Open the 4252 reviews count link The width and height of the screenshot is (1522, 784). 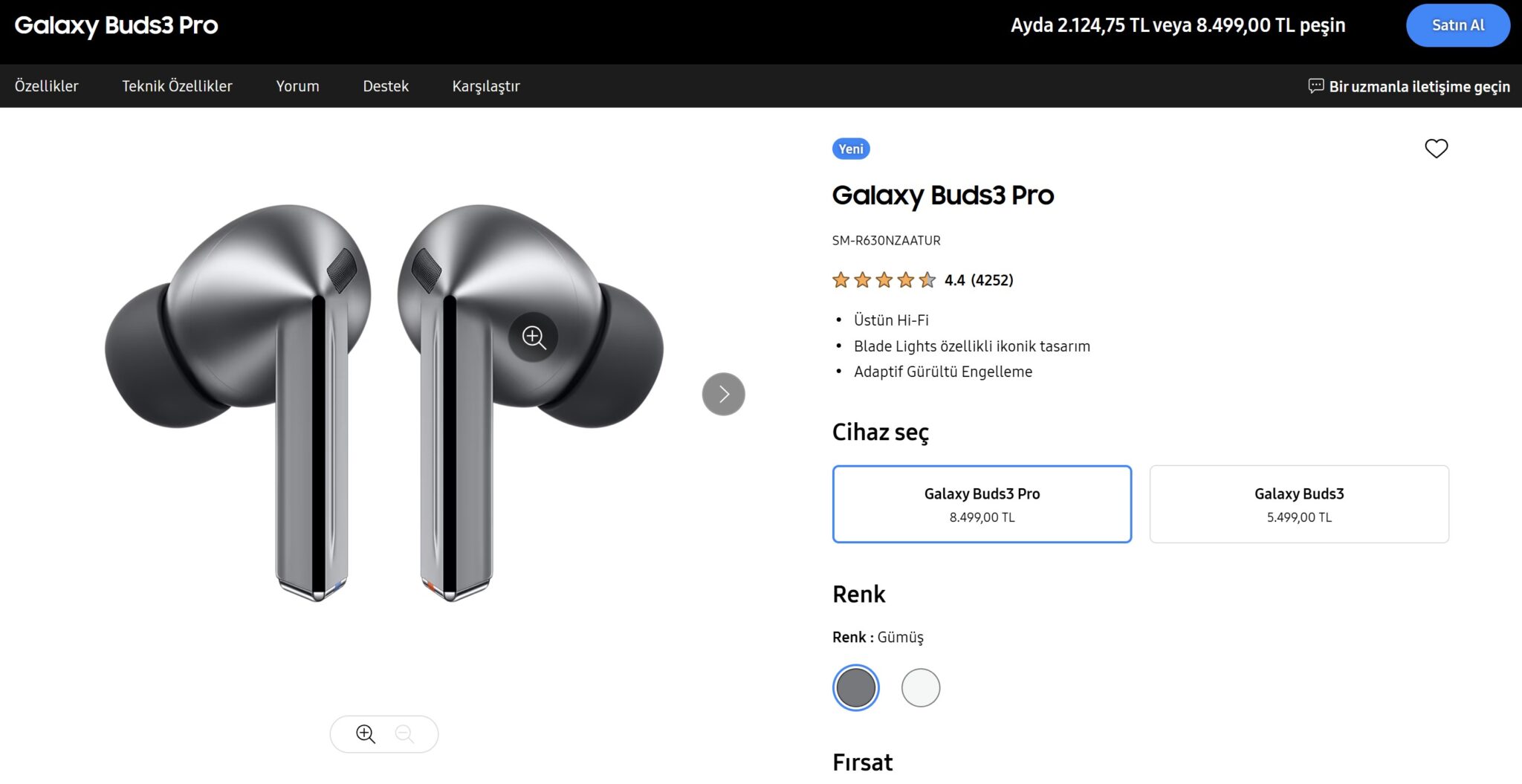pyautogui.click(x=992, y=280)
